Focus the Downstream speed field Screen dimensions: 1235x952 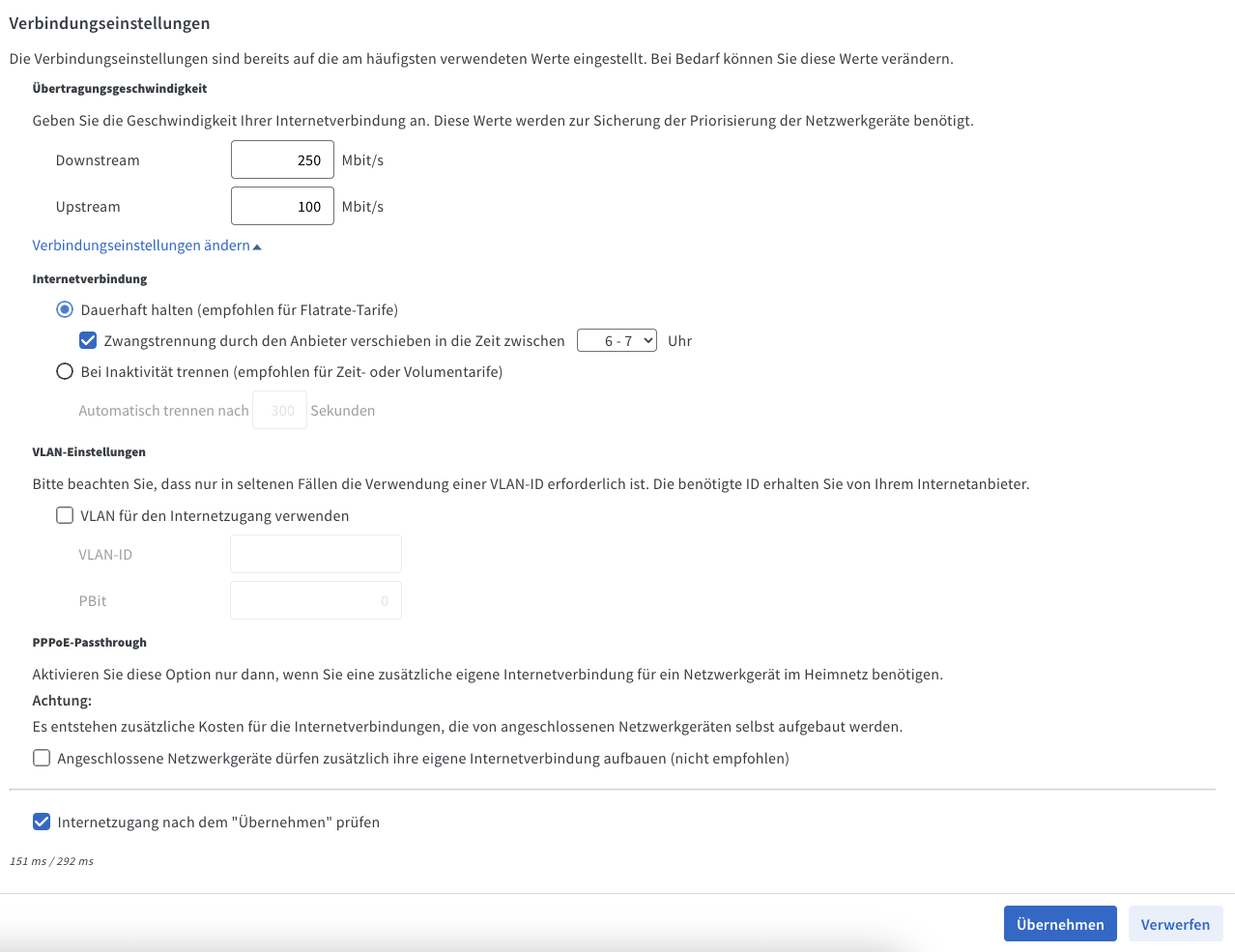click(x=282, y=160)
